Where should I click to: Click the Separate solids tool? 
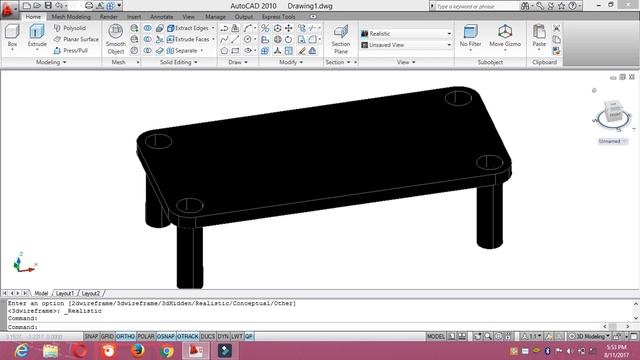pos(182,51)
